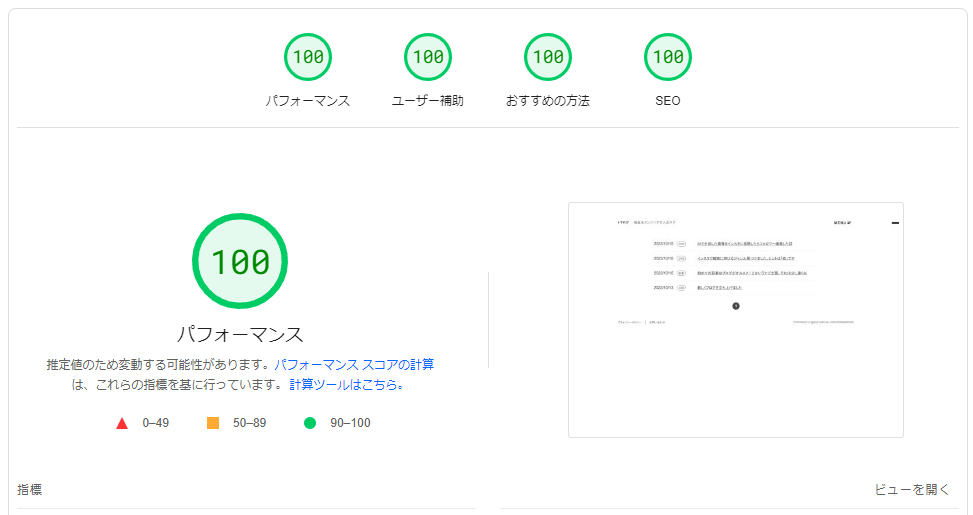Click the orange square 50–89 legend icon
The width and height of the screenshot is (973, 515).
(213, 423)
